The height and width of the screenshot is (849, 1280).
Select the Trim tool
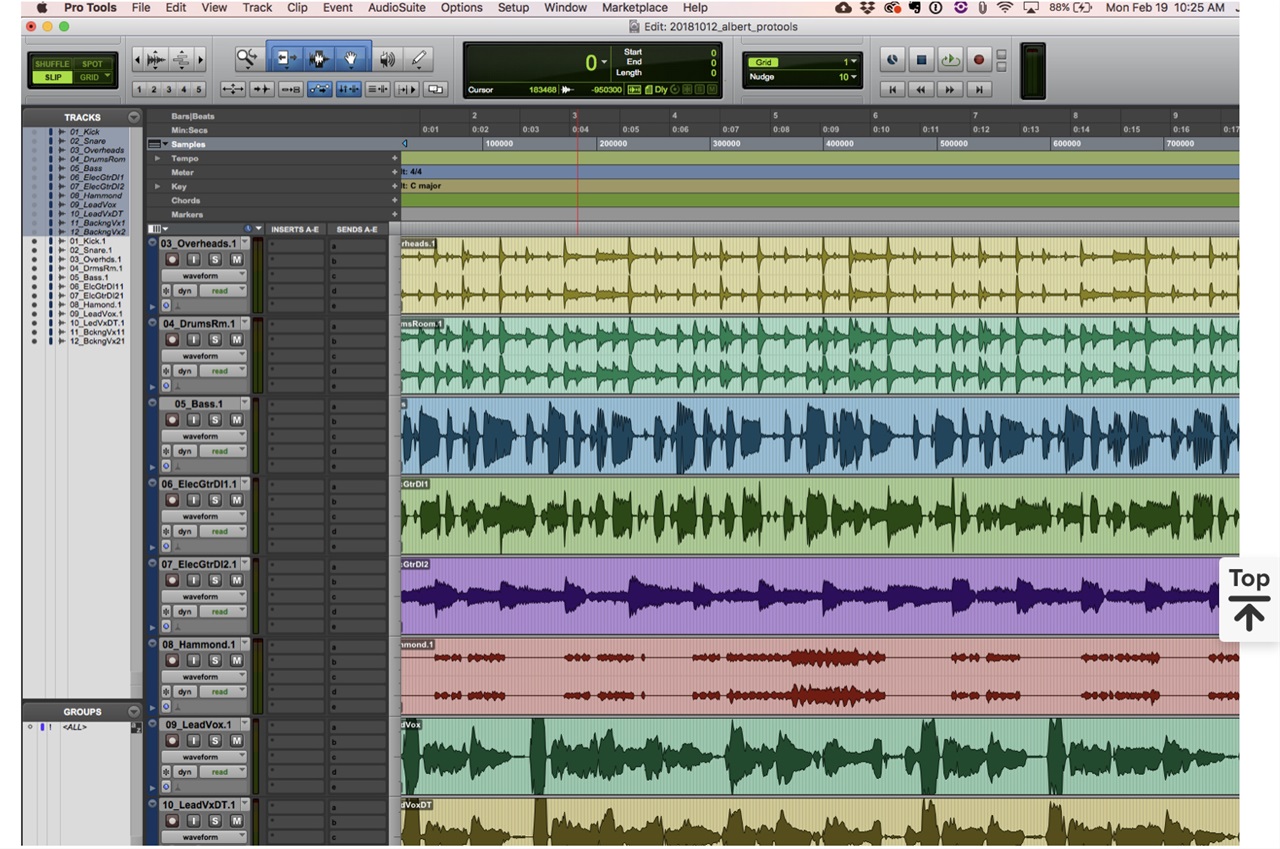click(286, 59)
